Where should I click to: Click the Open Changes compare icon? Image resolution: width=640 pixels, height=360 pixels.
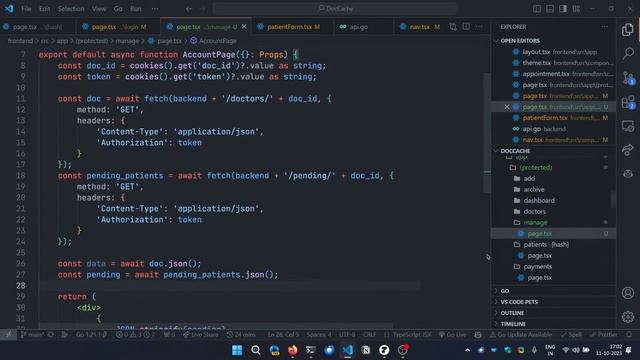coord(453,27)
